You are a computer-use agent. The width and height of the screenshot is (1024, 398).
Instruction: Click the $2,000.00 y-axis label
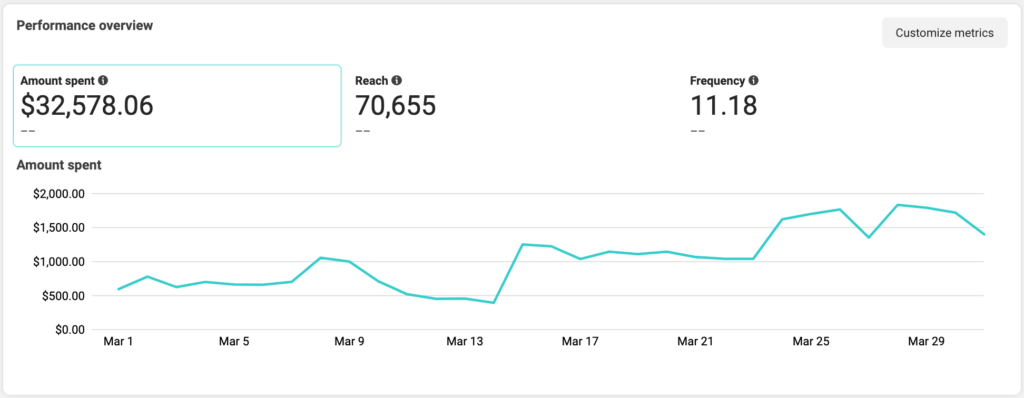[60, 194]
